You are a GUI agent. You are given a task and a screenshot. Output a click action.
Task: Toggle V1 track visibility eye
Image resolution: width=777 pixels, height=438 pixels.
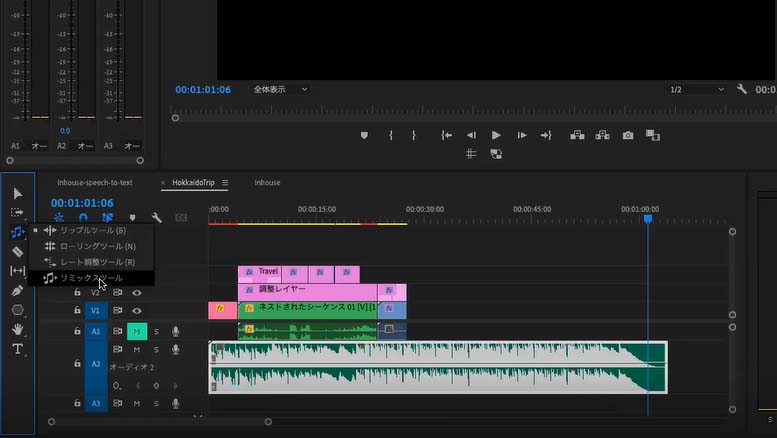(137, 311)
